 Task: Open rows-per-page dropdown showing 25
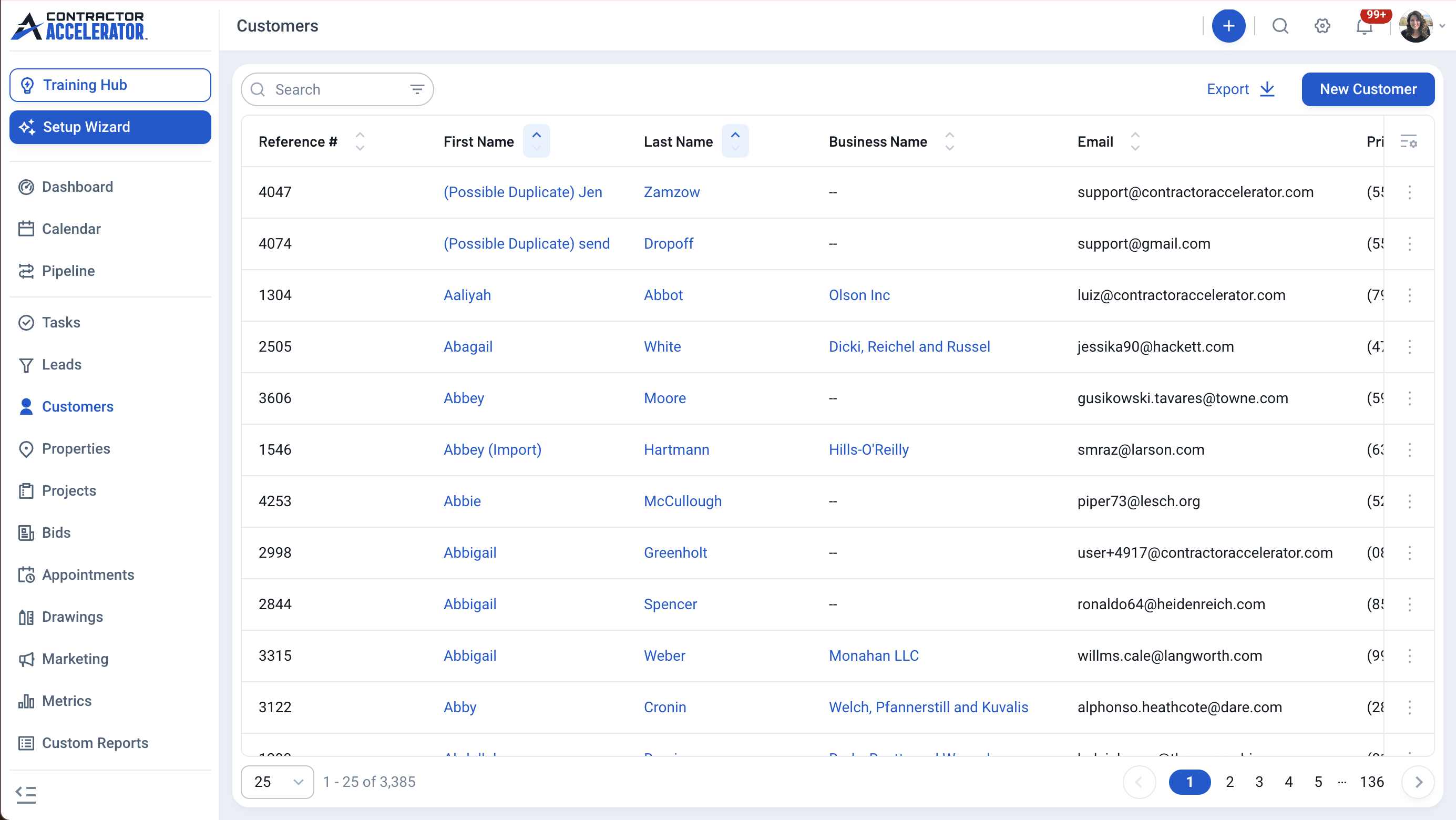(x=278, y=782)
